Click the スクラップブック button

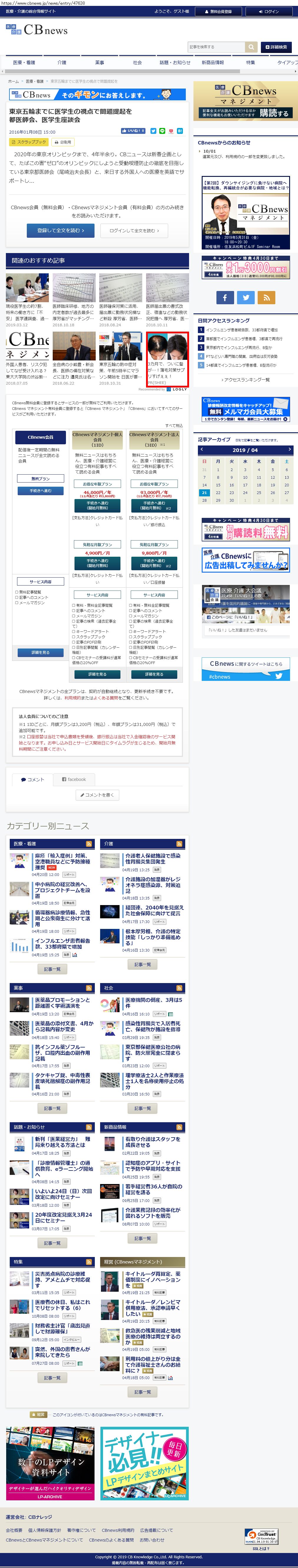click(29, 142)
